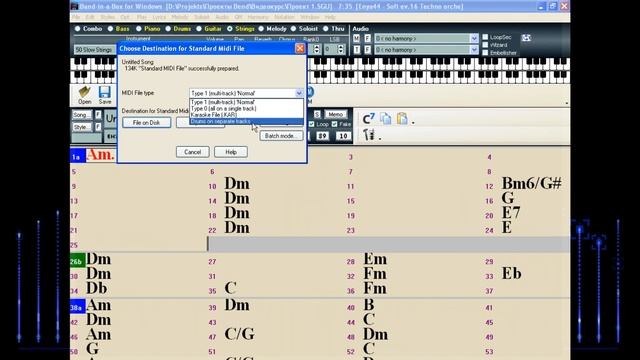Toggle the Loop checkbox
This screenshot has height=360, width=640.
pyautogui.click(x=311, y=124)
